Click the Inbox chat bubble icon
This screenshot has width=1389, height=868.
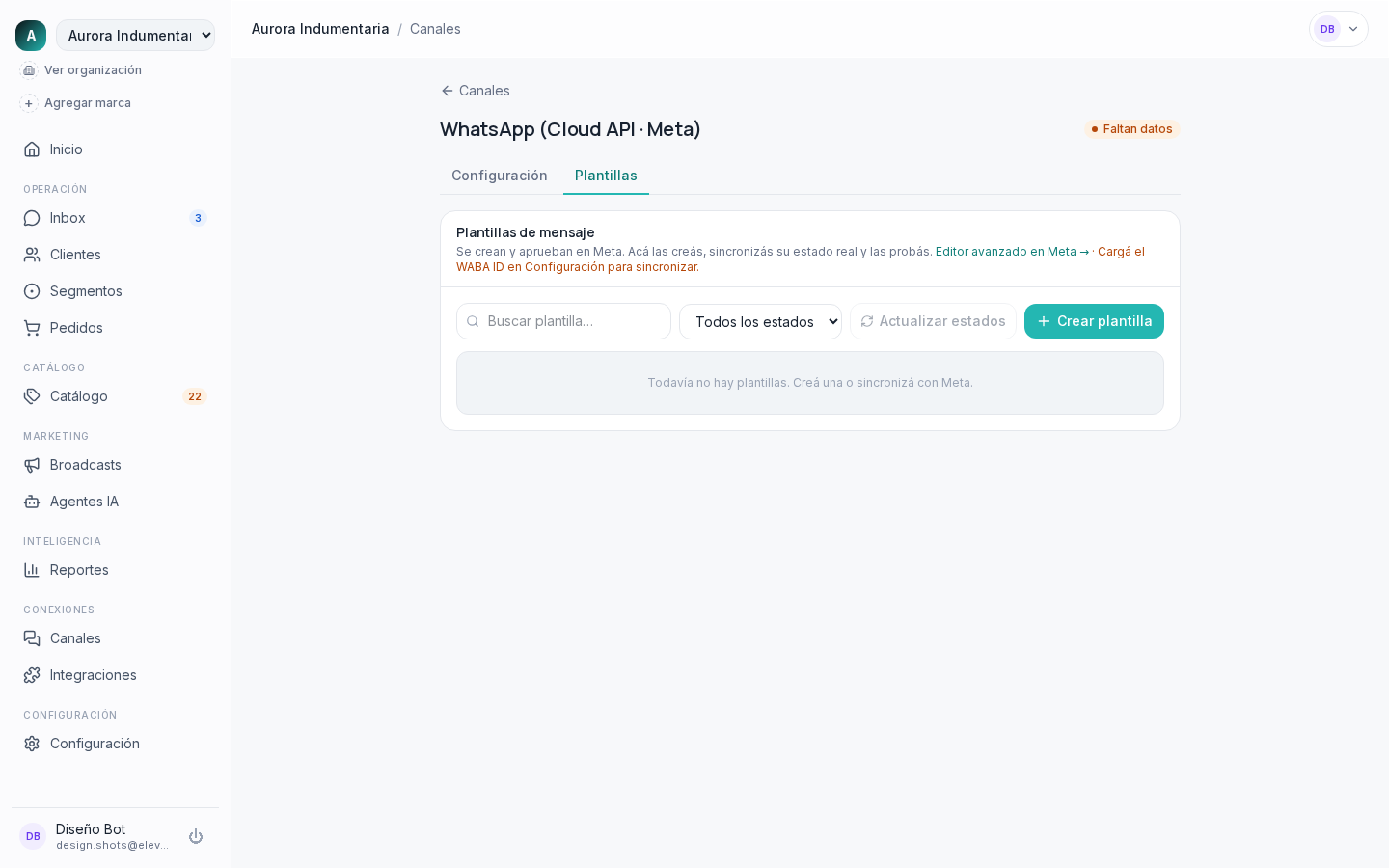pos(32,218)
